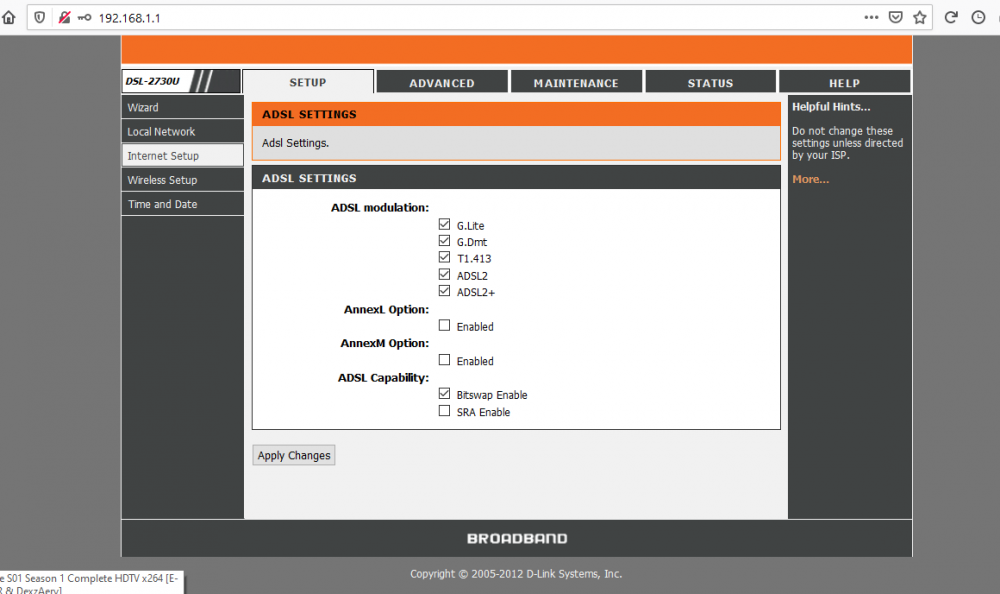Click the saved login key icon

[x=84, y=17]
